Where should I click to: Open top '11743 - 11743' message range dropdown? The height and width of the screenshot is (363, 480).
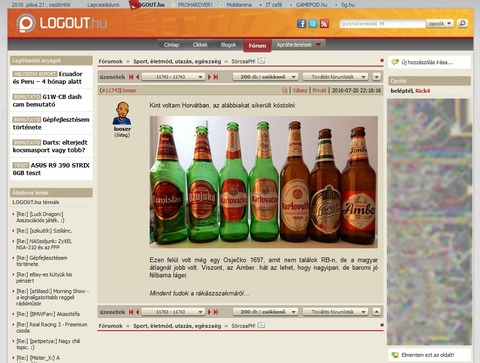[x=173, y=77]
